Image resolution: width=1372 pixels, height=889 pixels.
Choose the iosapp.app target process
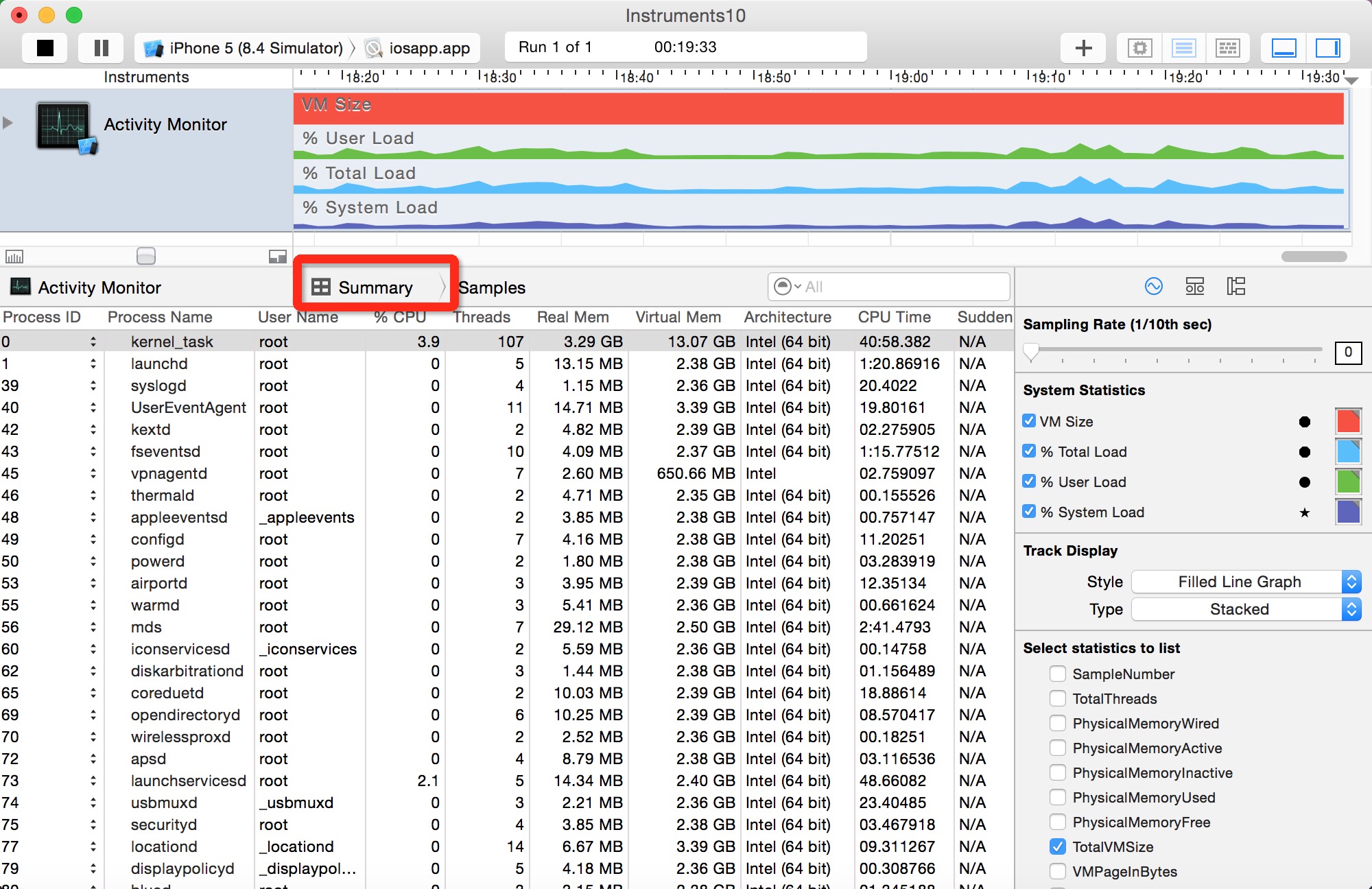pos(418,48)
